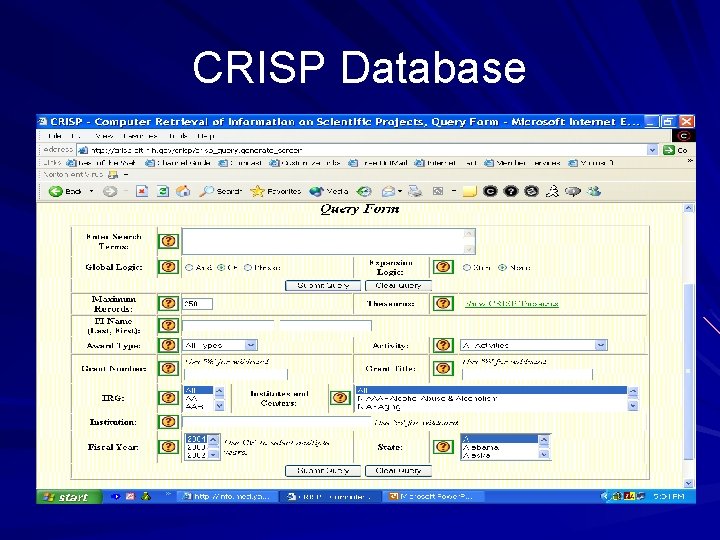Open help for Institution field
Screen dimensions: 720x540
tap(169, 422)
